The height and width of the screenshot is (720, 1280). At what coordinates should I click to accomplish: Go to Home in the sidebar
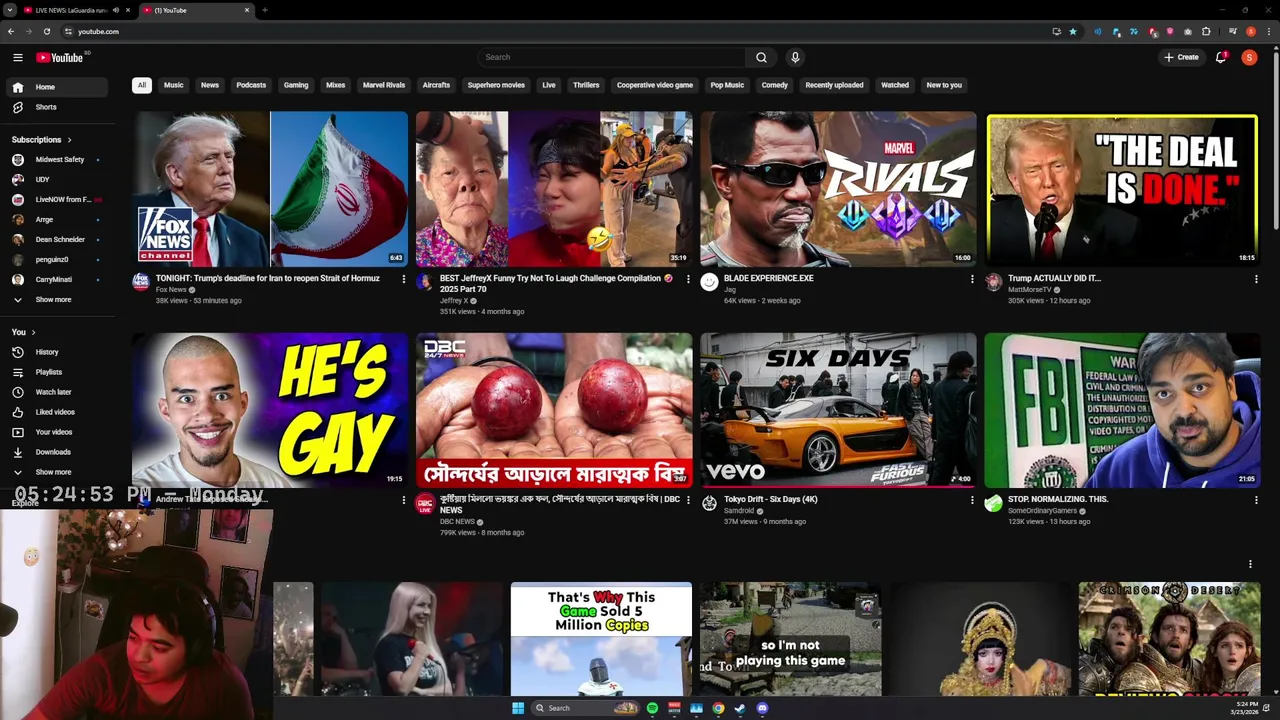point(55,87)
